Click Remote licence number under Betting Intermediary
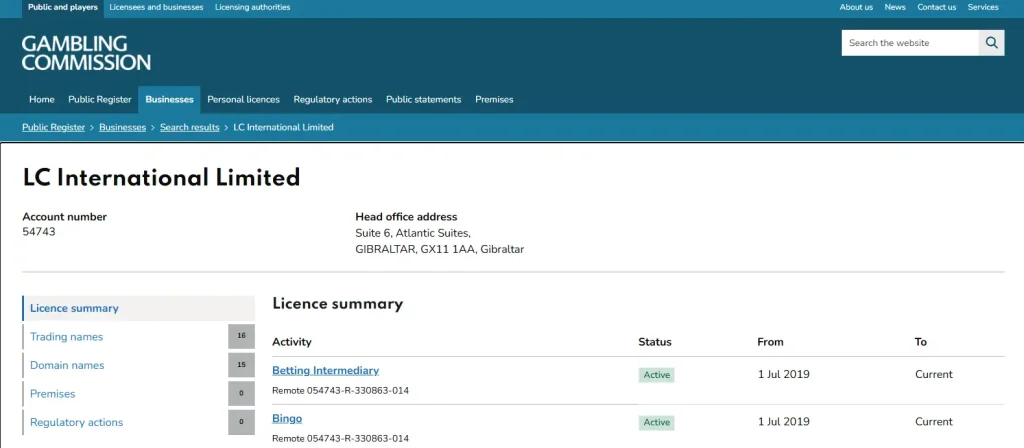 [x=340, y=391]
